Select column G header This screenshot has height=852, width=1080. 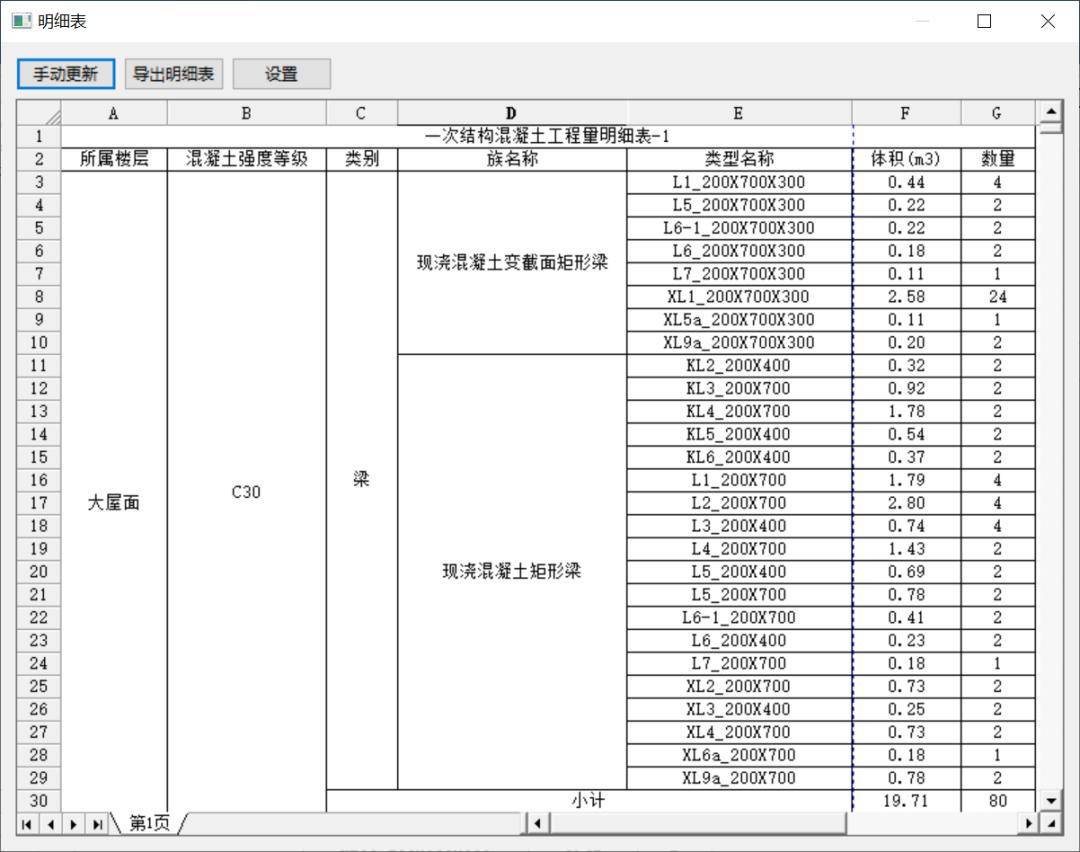(998, 113)
